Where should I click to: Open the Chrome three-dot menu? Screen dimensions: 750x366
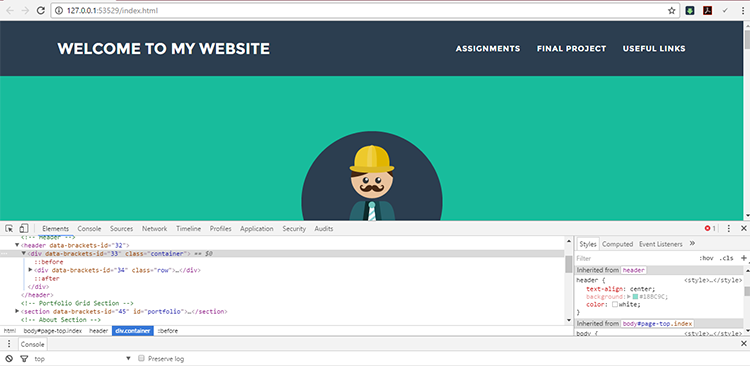pos(742,11)
